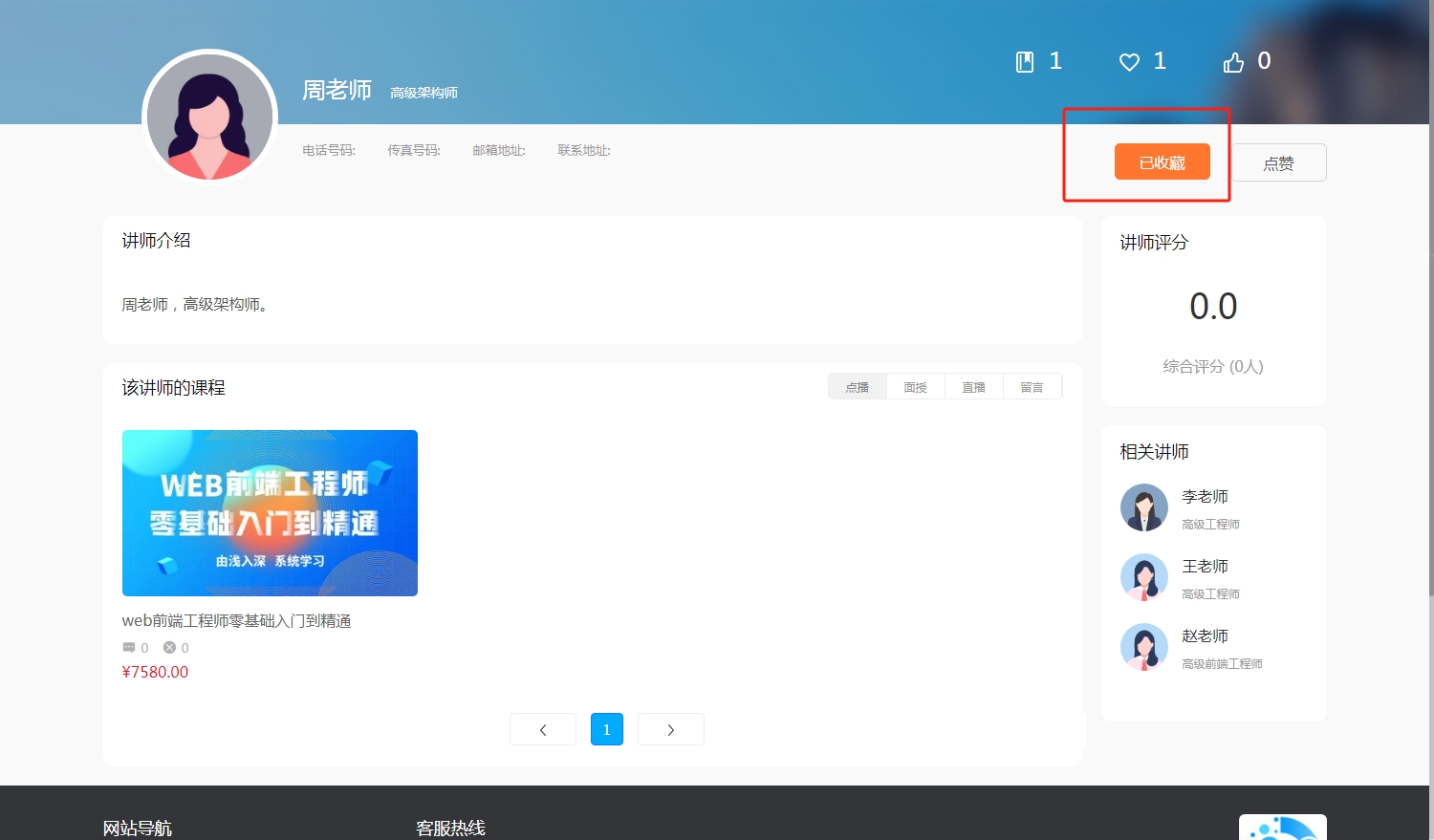1434x840 pixels.
Task: Click the 客服热线 footer heading
Action: coord(451,829)
